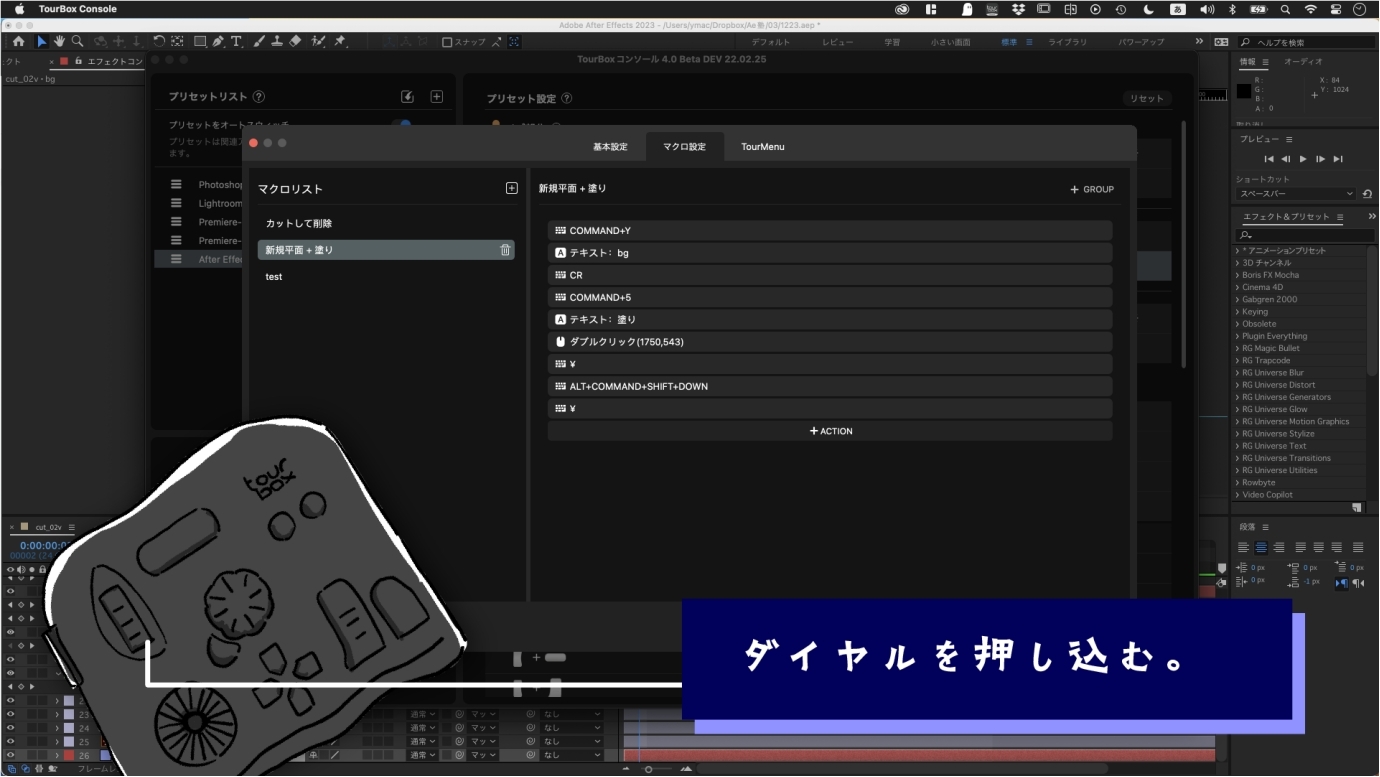Select the Zoom magnifier tool
1380x777 pixels.
[x=77, y=42]
